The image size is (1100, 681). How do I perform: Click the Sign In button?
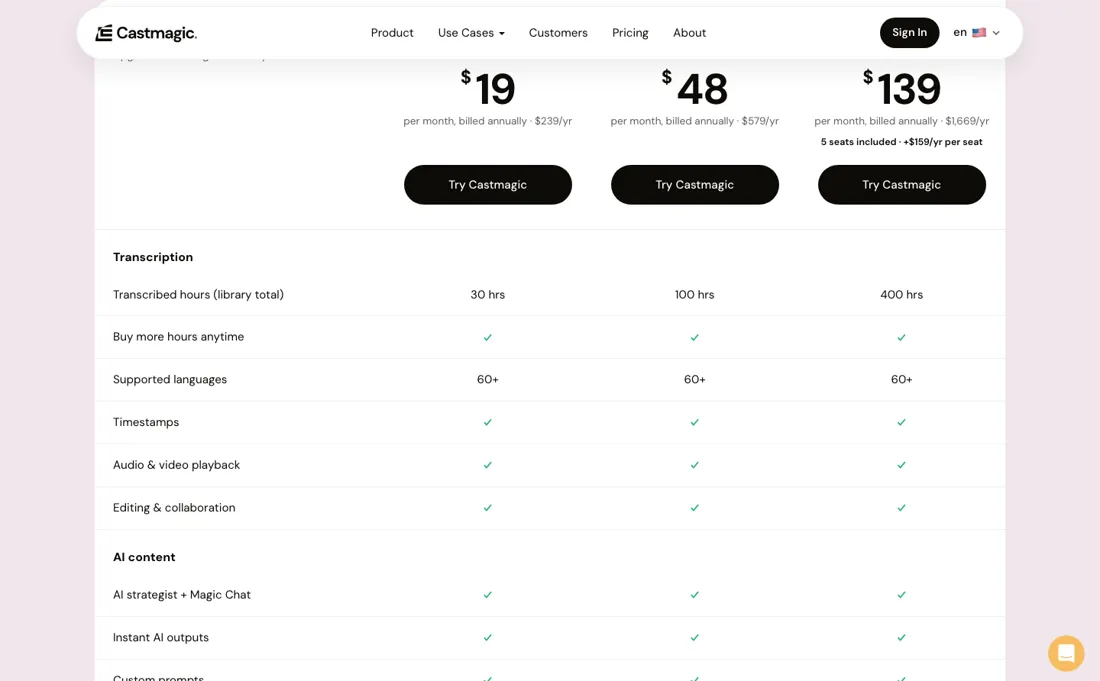pos(909,33)
